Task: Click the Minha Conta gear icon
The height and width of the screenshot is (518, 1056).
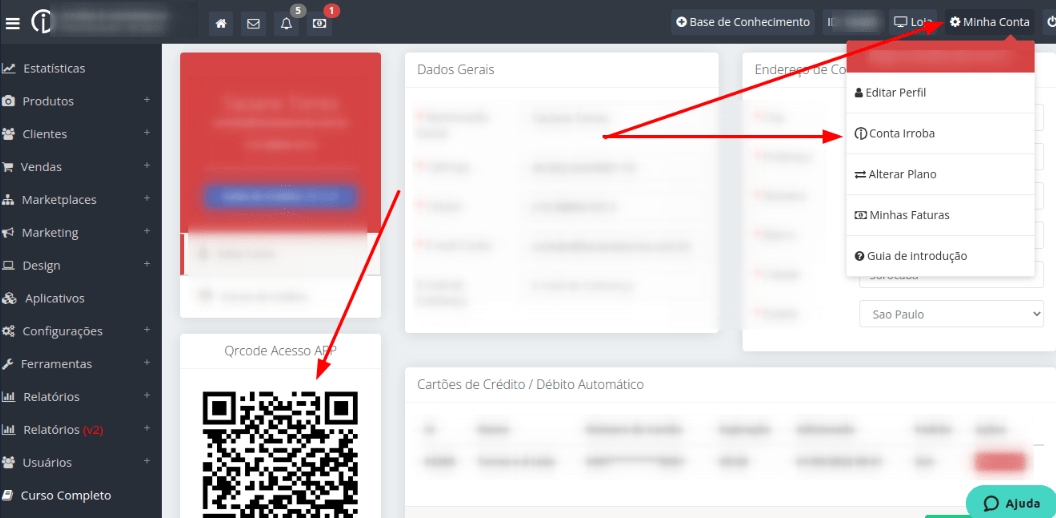Action: point(955,22)
